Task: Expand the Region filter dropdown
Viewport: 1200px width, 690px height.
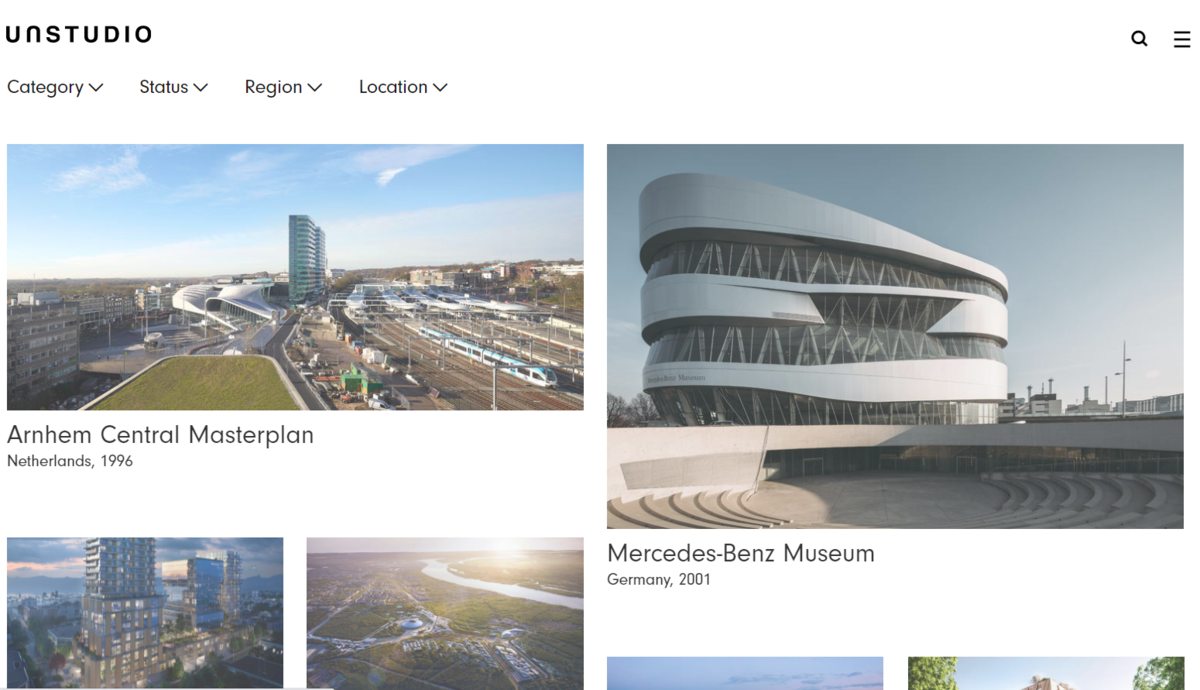Action: pyautogui.click(x=284, y=87)
